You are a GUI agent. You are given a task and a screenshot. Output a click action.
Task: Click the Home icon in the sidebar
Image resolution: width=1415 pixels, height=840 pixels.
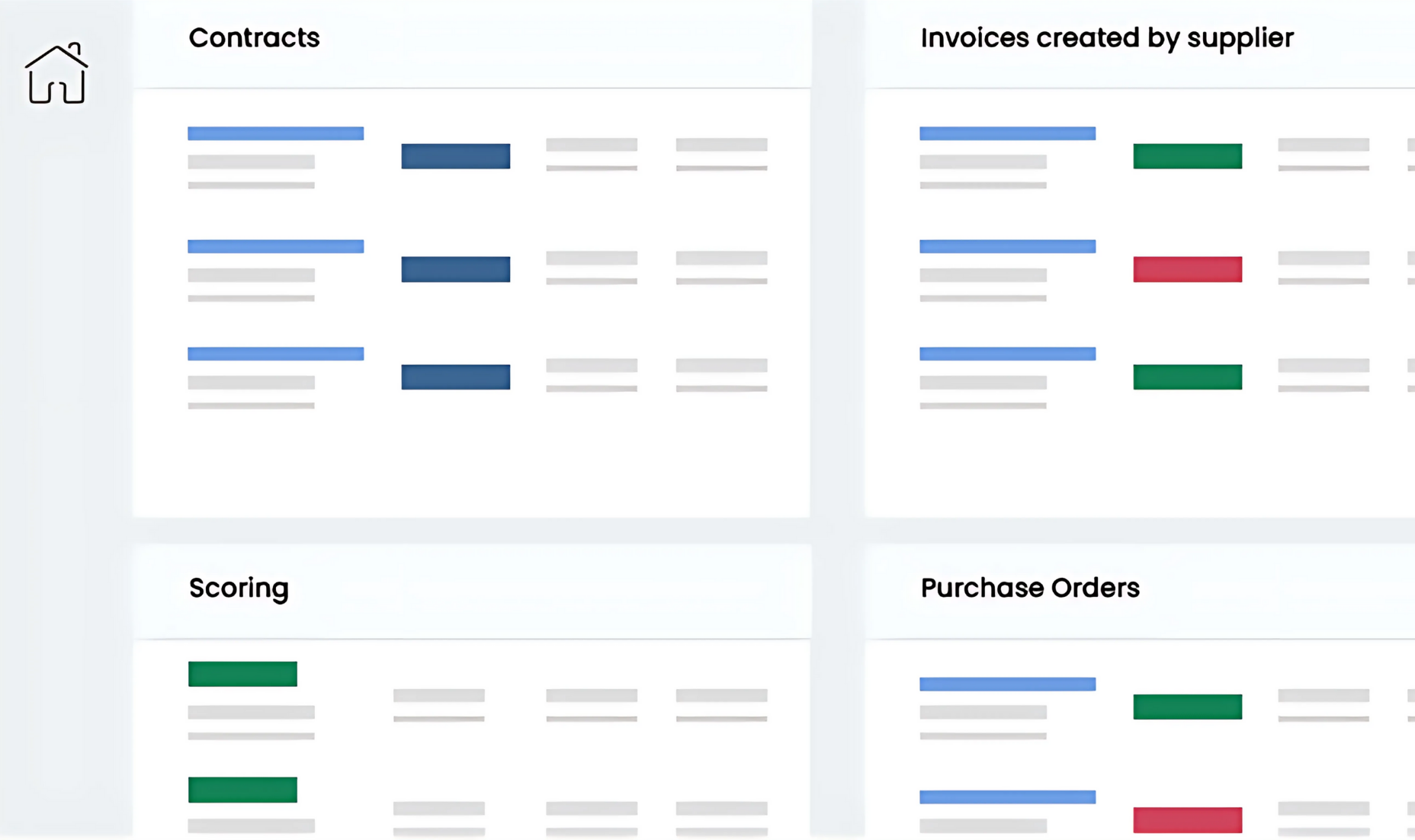tap(56, 75)
